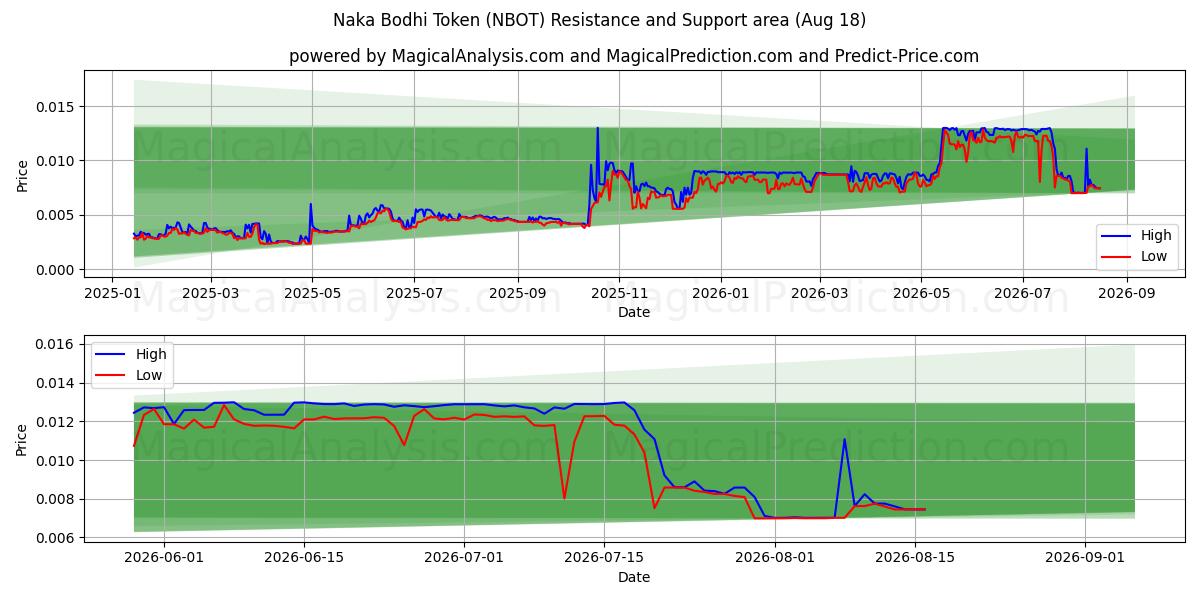Click the bottom chart x-axis label 2026-08-01
Screen dimensions: 1200x600
[x=775, y=557]
